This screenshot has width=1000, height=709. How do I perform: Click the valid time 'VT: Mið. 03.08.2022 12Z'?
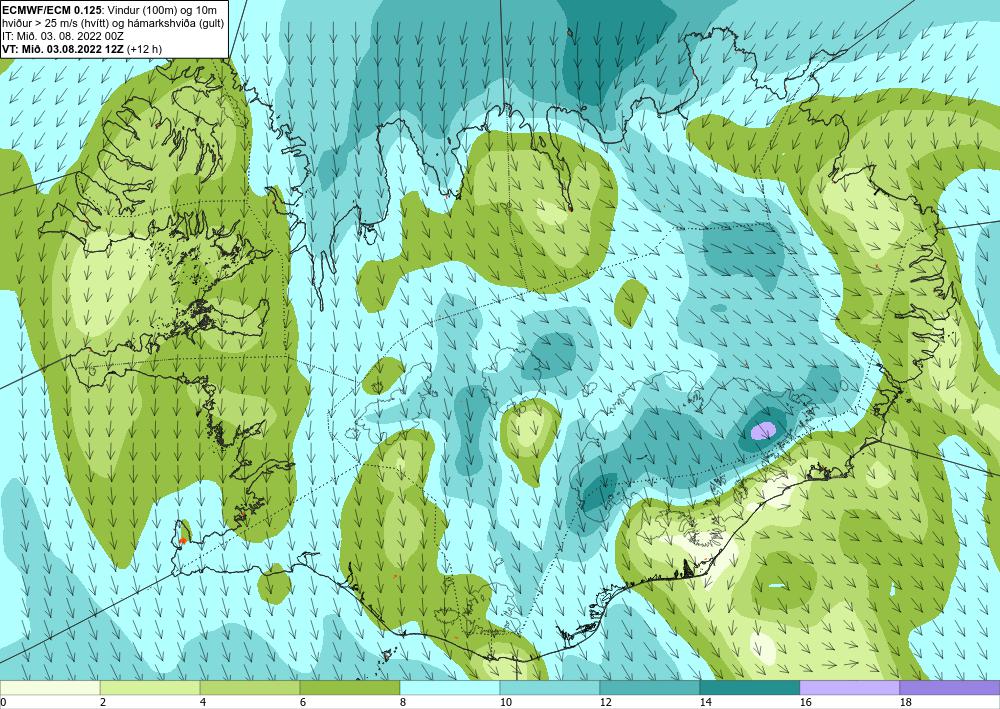coord(64,48)
